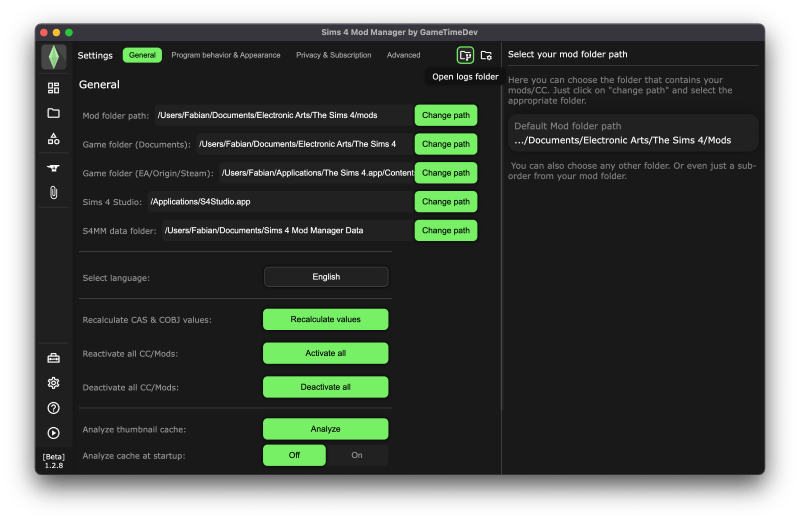Click the 'Select language:' label
The image size is (800, 521).
click(x=116, y=278)
